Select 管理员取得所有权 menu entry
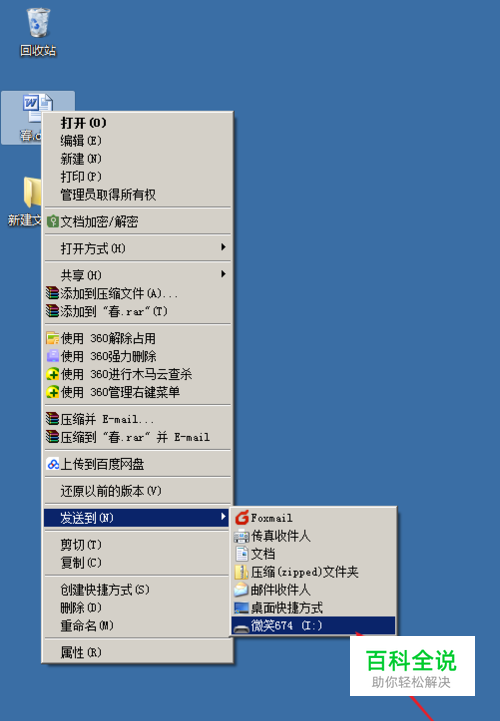 coord(138,195)
